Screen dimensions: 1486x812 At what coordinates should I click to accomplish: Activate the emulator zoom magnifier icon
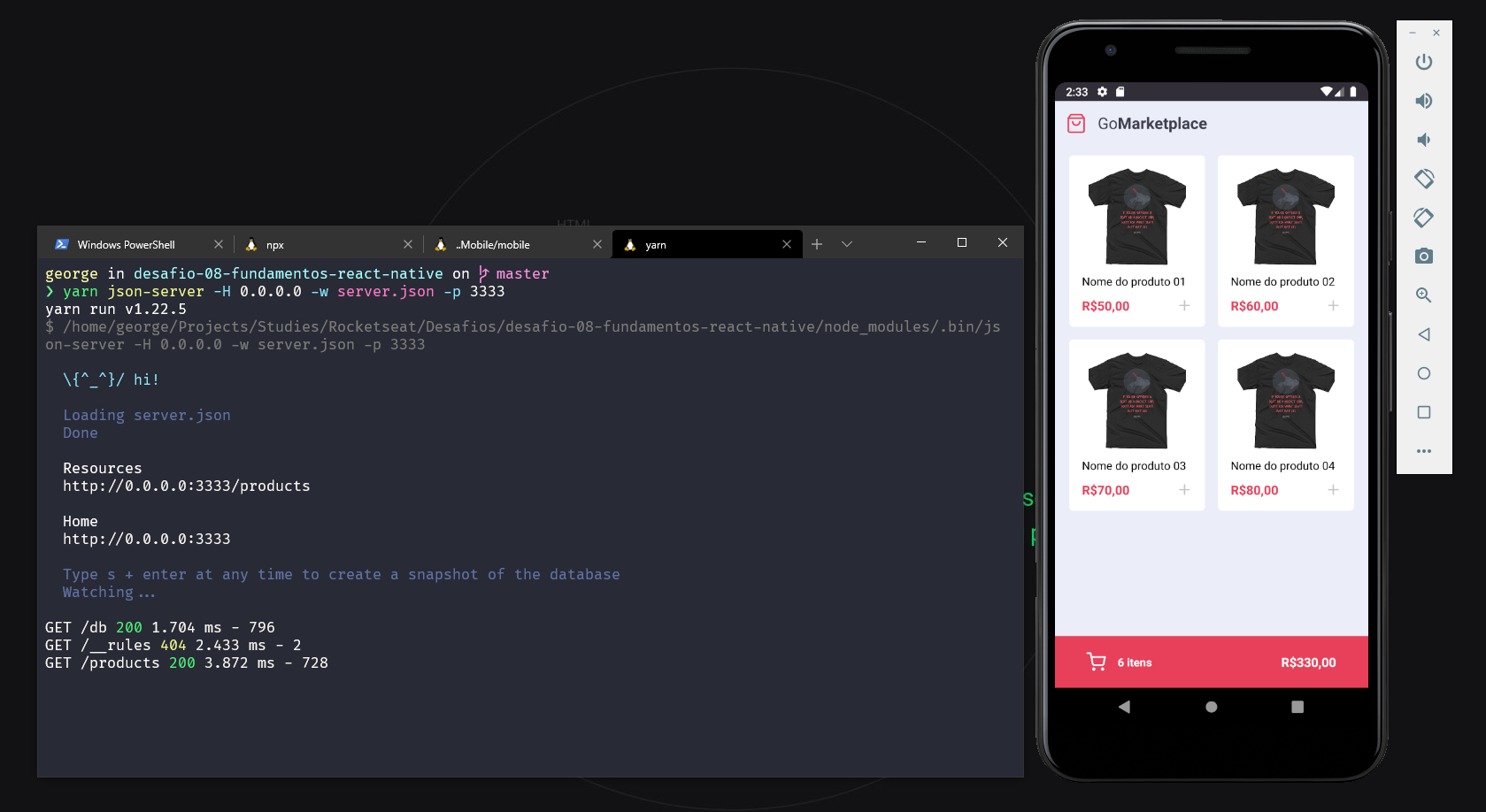pyautogui.click(x=1423, y=295)
